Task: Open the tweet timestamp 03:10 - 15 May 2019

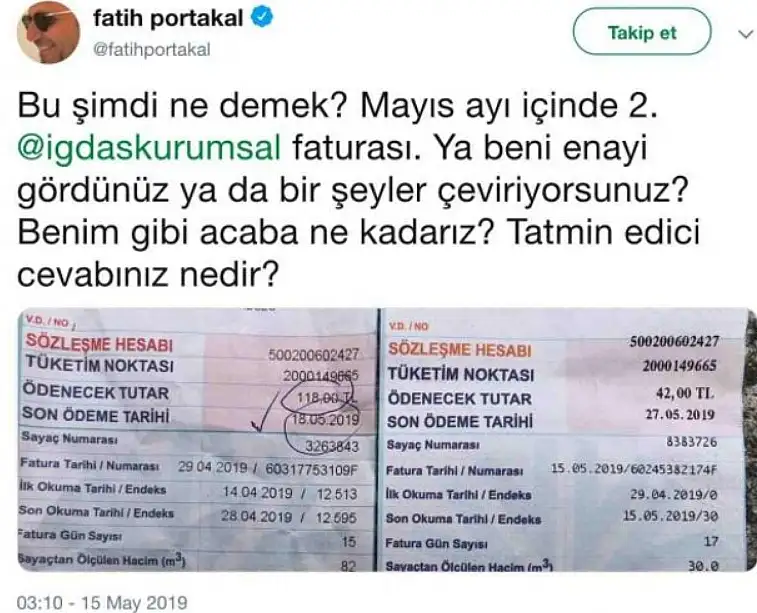Action: 102,602
